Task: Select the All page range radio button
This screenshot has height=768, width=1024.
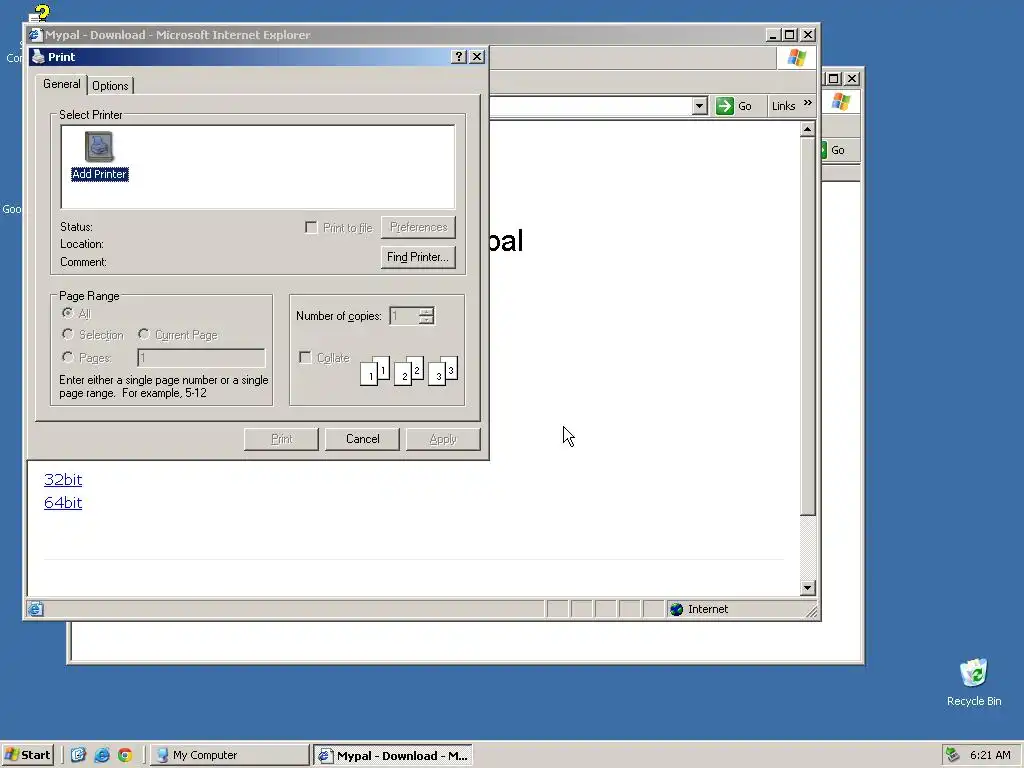Action: click(x=67, y=313)
